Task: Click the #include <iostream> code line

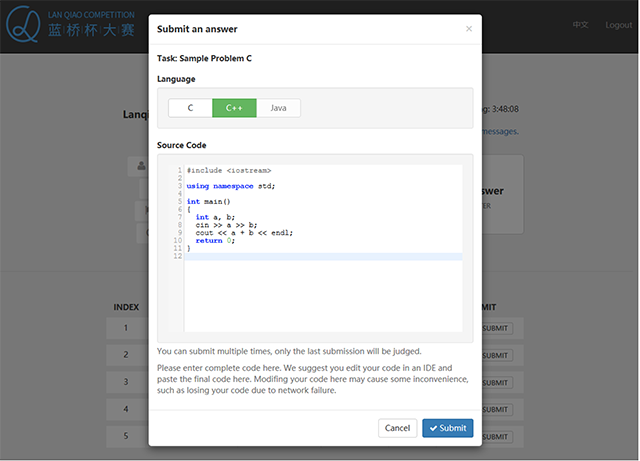Action: 229,170
